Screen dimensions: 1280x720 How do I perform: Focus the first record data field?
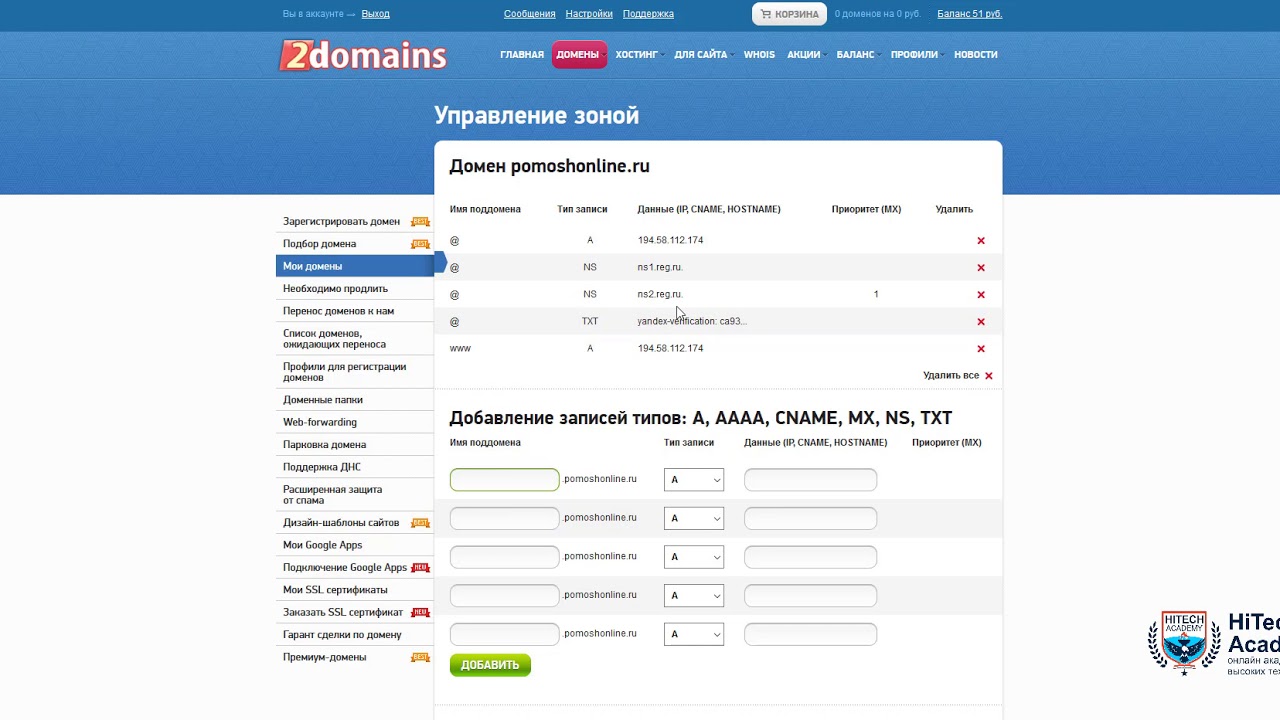click(811, 480)
